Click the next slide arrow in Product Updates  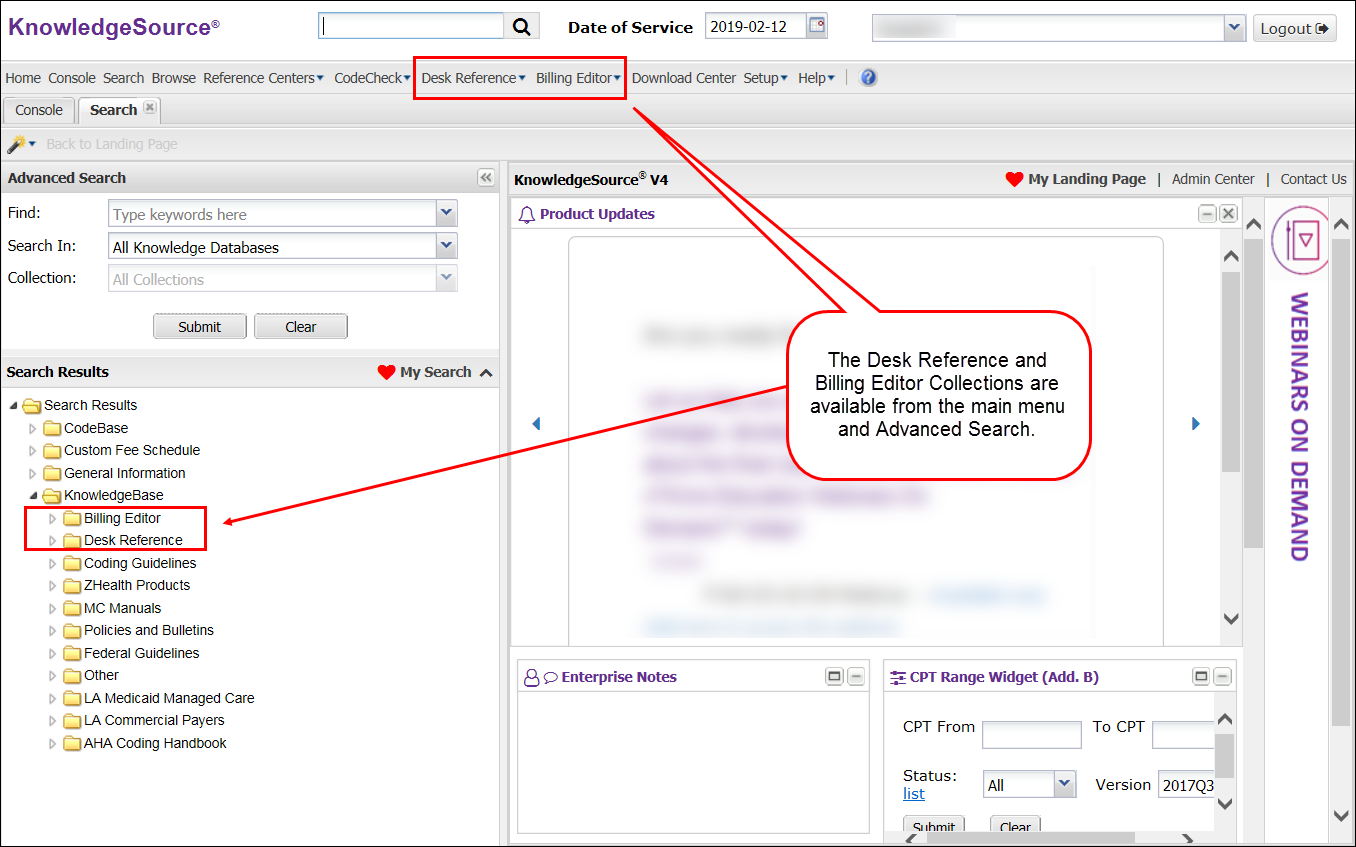pos(1195,424)
